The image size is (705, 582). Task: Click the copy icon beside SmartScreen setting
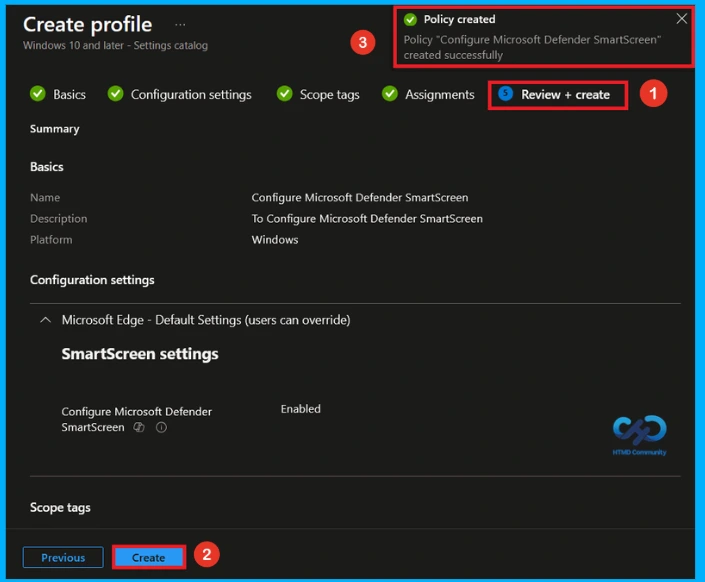pyautogui.click(x=139, y=427)
